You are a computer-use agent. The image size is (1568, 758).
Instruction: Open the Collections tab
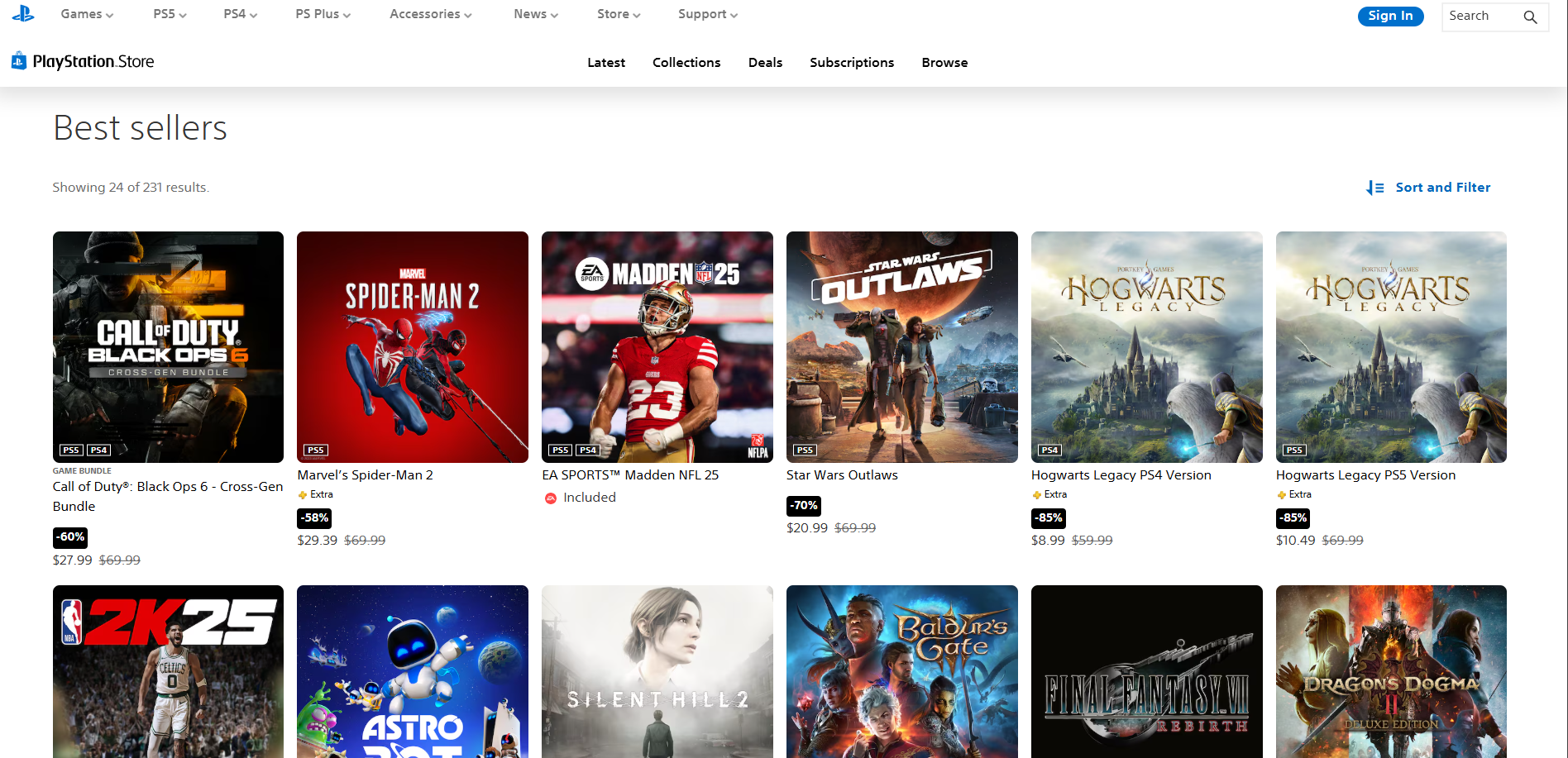pyautogui.click(x=686, y=63)
